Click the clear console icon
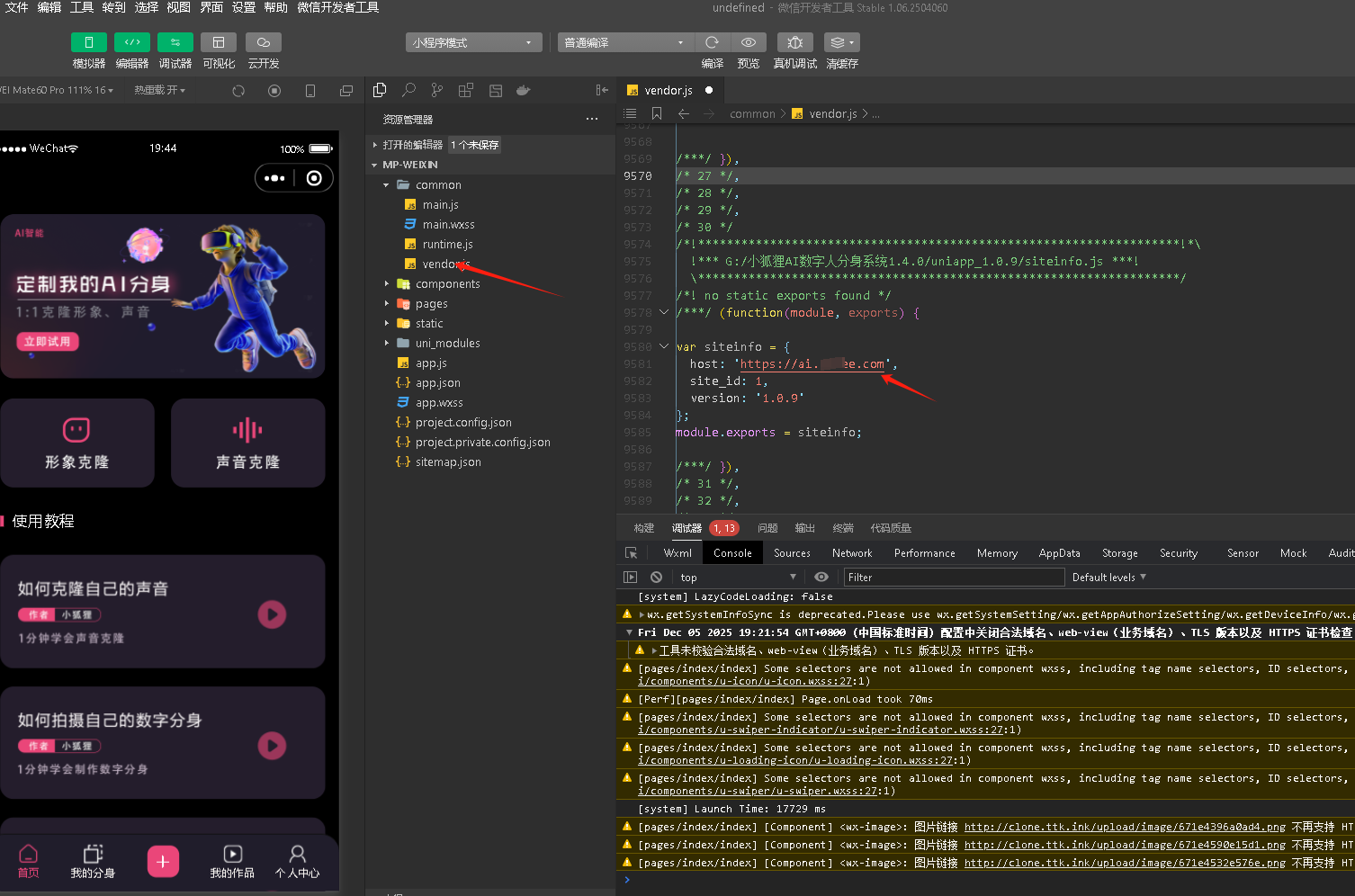The width and height of the screenshot is (1355, 896). click(x=656, y=578)
